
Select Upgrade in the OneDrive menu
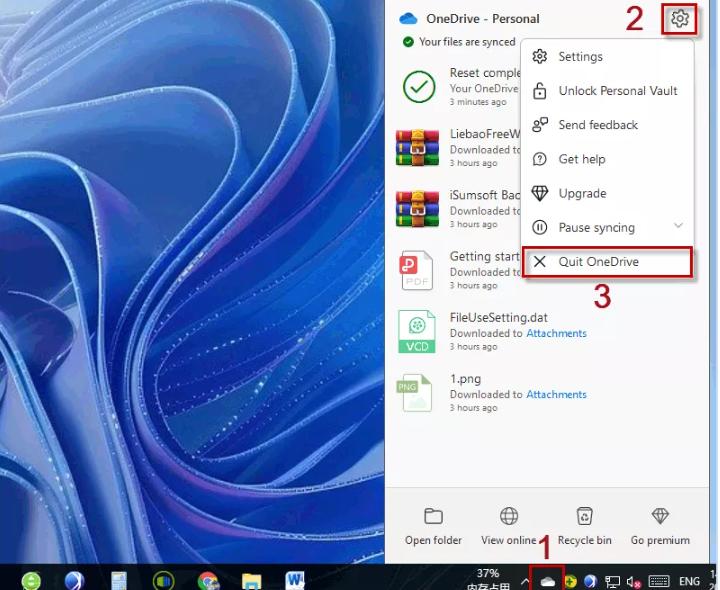607,193
